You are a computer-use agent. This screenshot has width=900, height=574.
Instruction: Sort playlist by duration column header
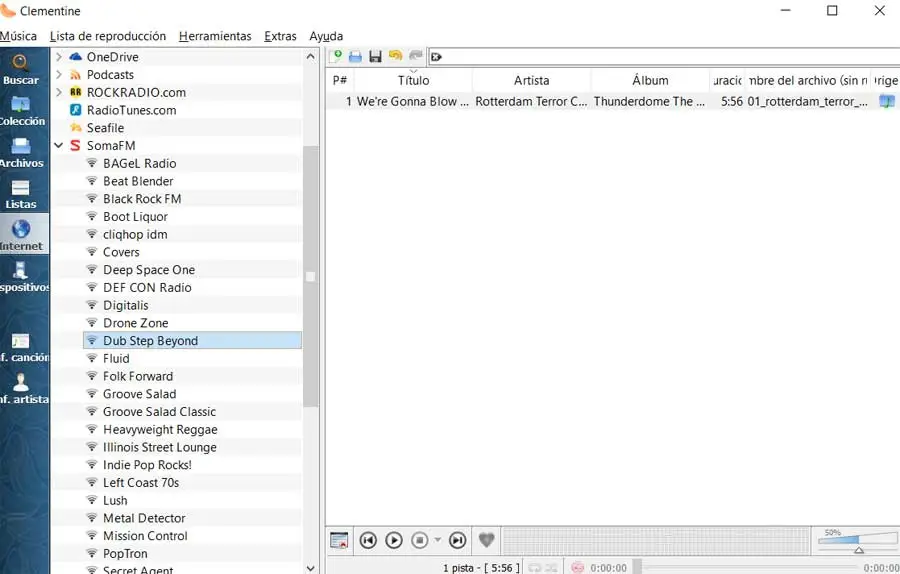727,80
